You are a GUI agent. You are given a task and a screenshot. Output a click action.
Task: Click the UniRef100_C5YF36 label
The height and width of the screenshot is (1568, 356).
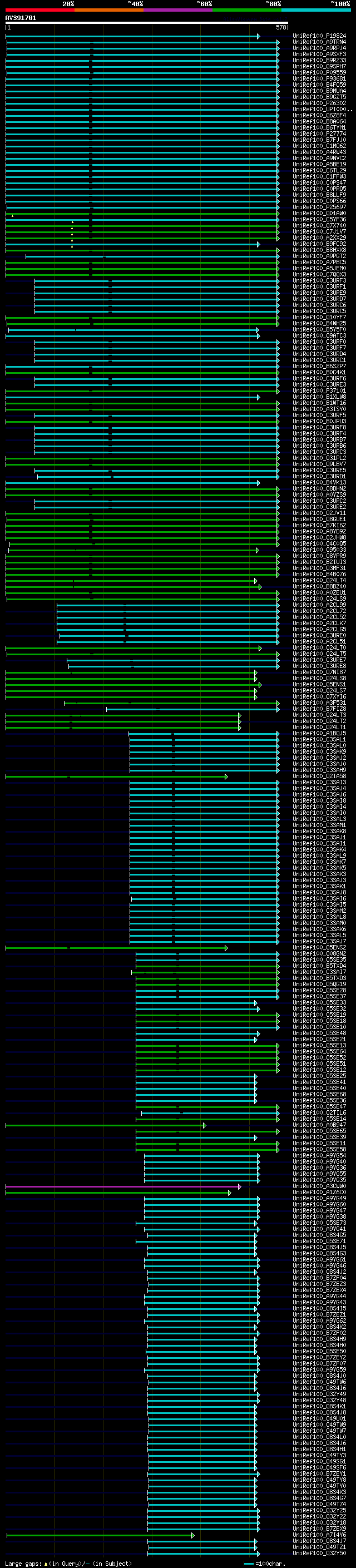point(319,220)
